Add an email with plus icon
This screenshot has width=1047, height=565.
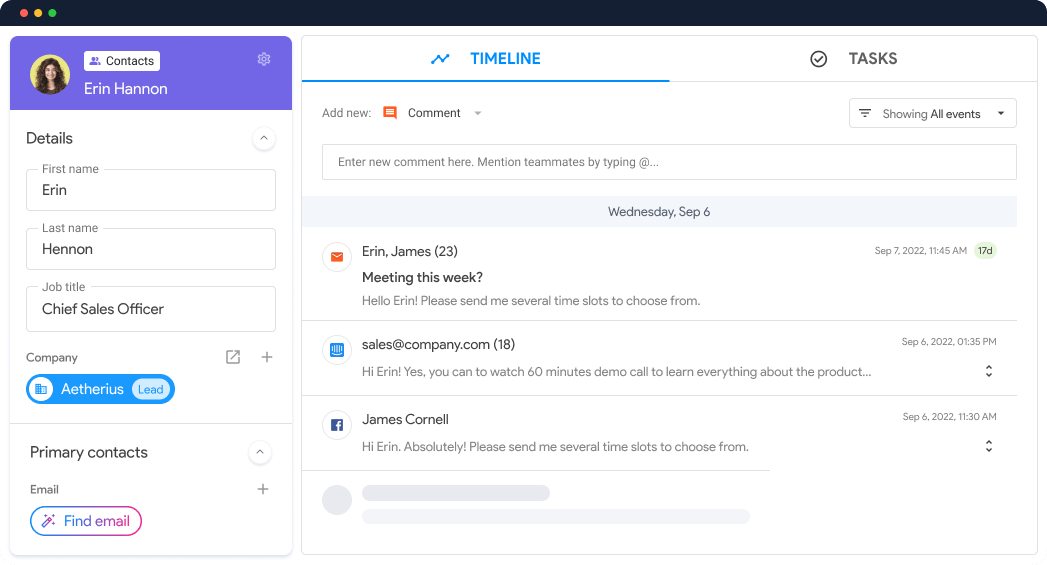(x=263, y=489)
